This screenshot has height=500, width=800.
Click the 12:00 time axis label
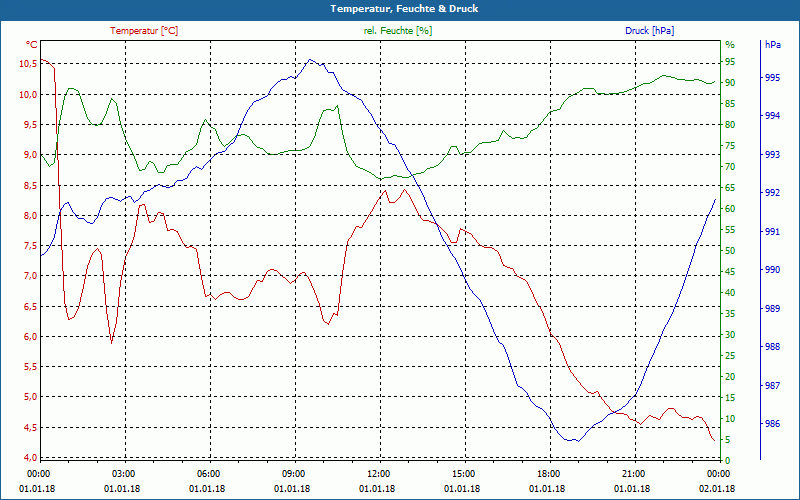[x=379, y=473]
